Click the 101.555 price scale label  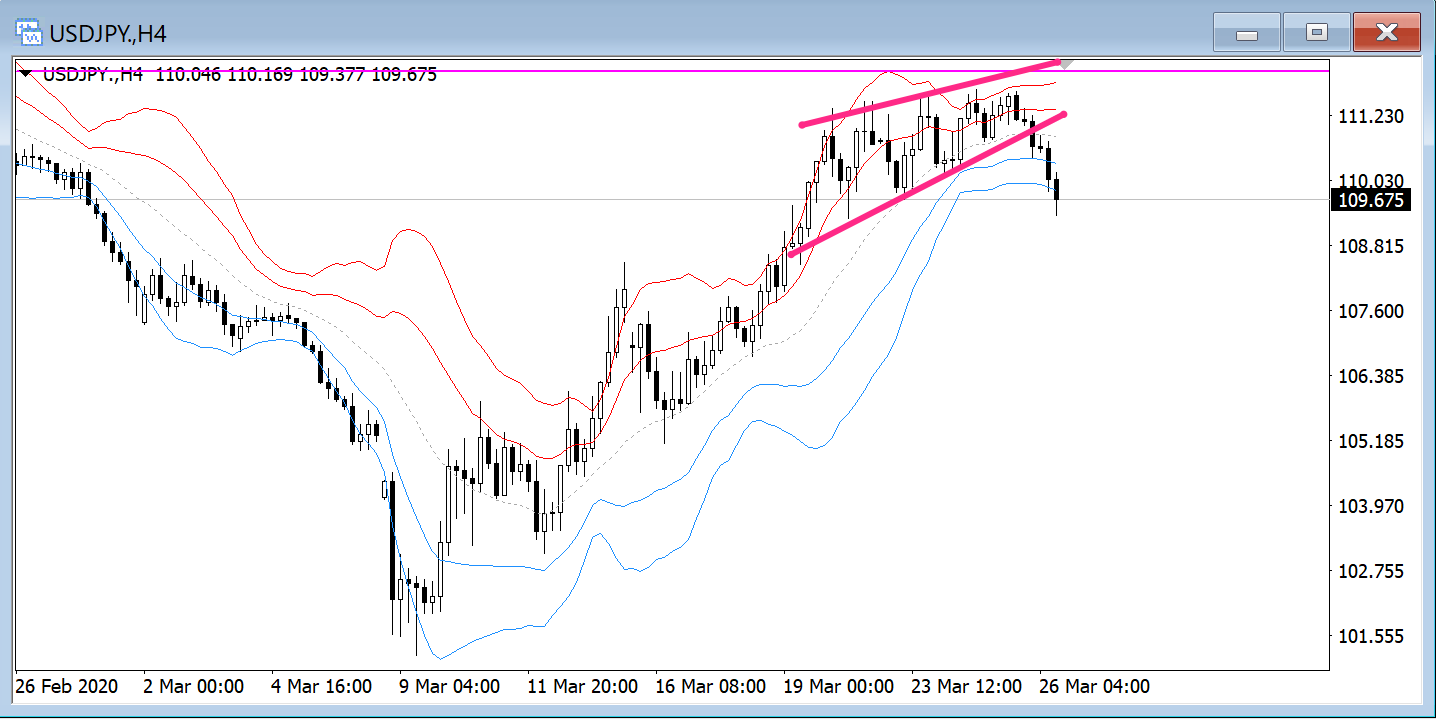(1370, 636)
